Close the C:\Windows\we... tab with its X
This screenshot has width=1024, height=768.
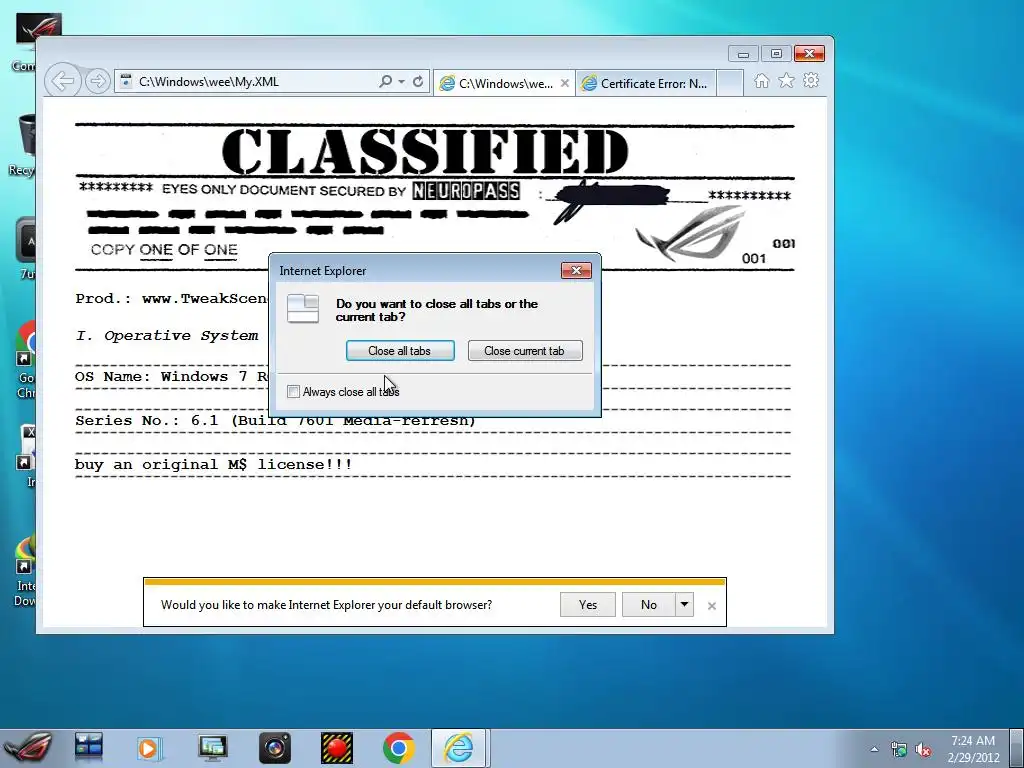click(565, 83)
